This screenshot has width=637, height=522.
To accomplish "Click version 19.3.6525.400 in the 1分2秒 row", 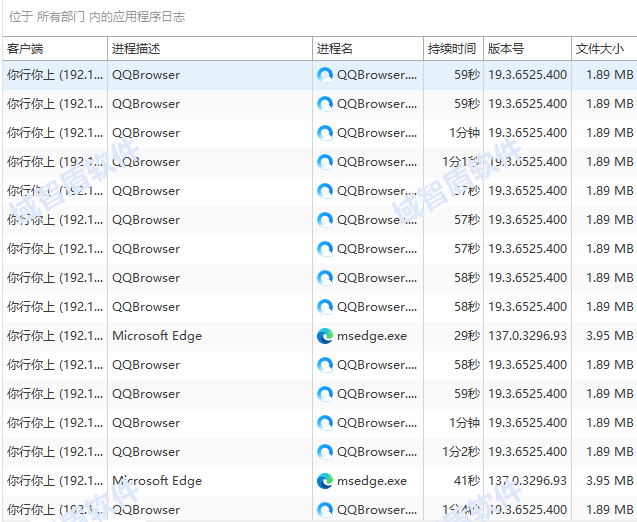I will pos(527,452).
